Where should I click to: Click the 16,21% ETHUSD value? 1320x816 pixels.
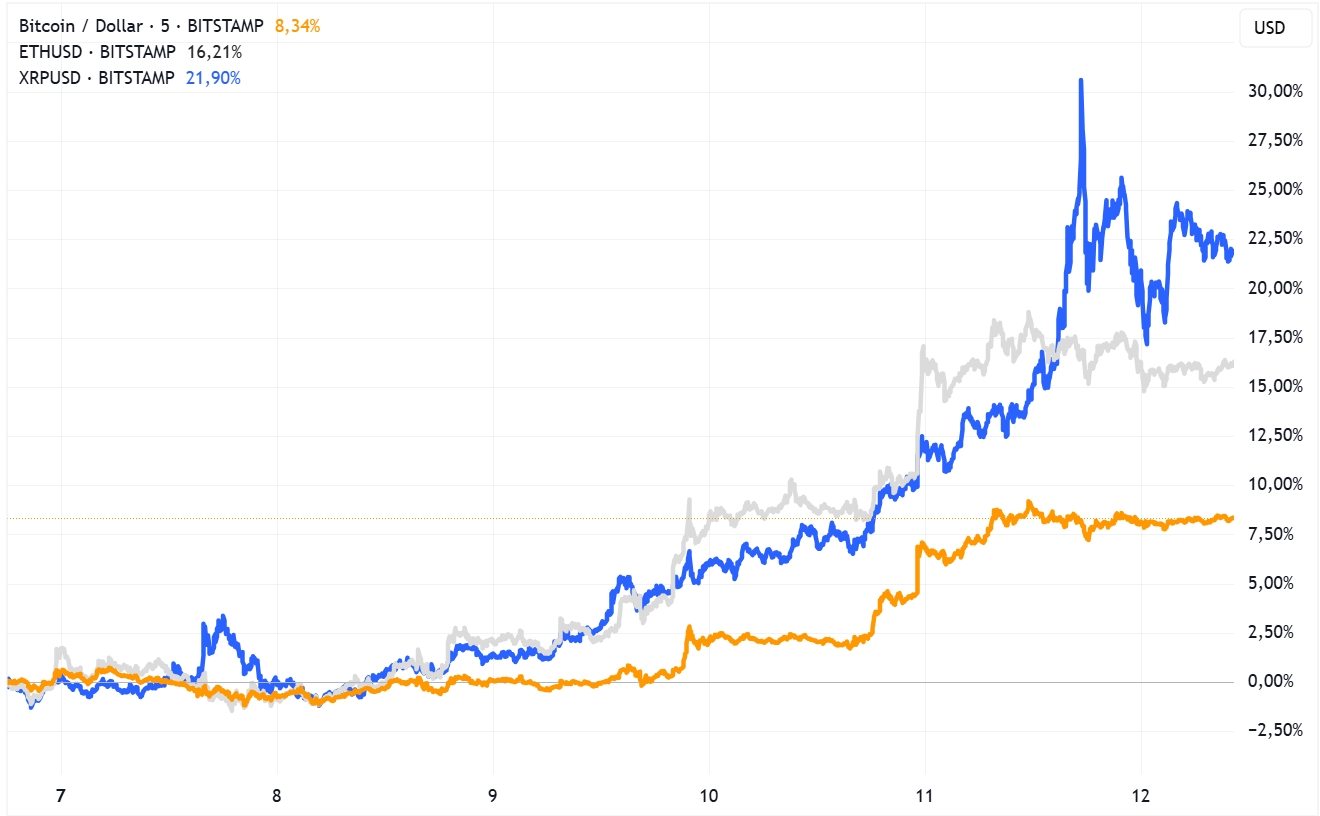[215, 52]
